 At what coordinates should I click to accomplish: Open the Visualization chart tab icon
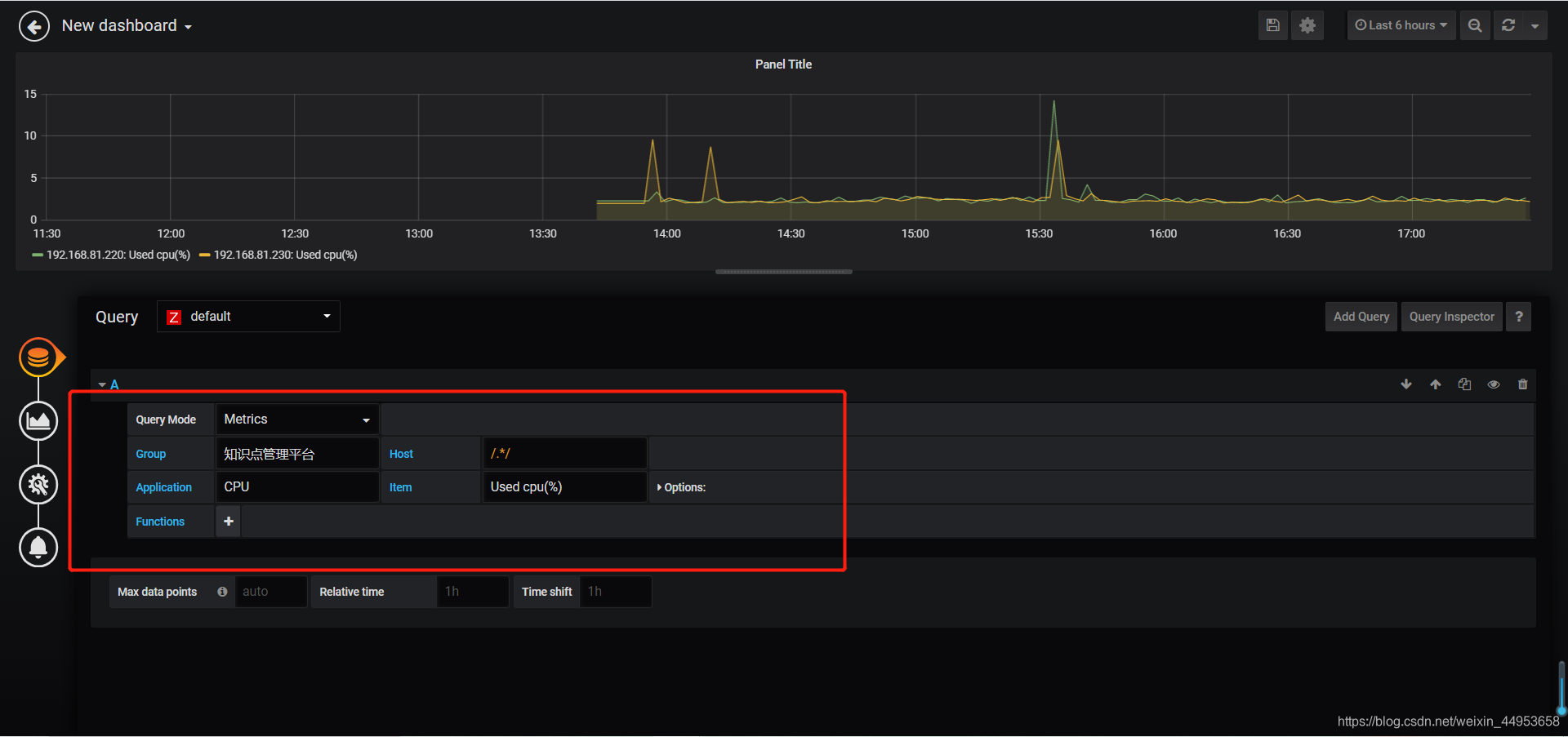pyautogui.click(x=38, y=421)
